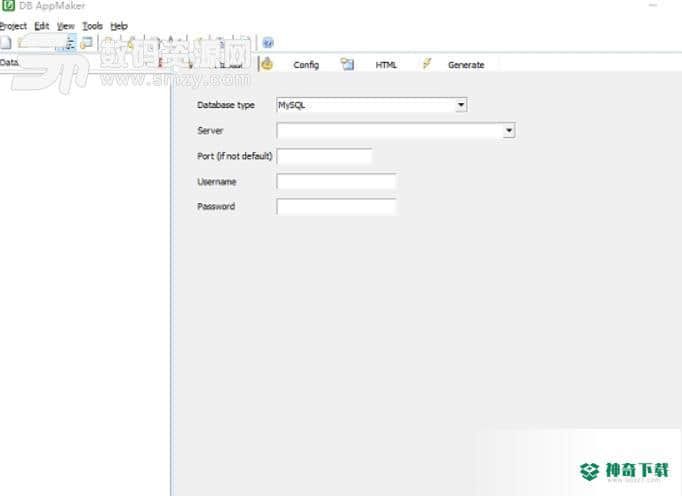Screen dimensions: 682x496
Task: Click the DB AppMaker title bar icon
Action: click(8, 5)
